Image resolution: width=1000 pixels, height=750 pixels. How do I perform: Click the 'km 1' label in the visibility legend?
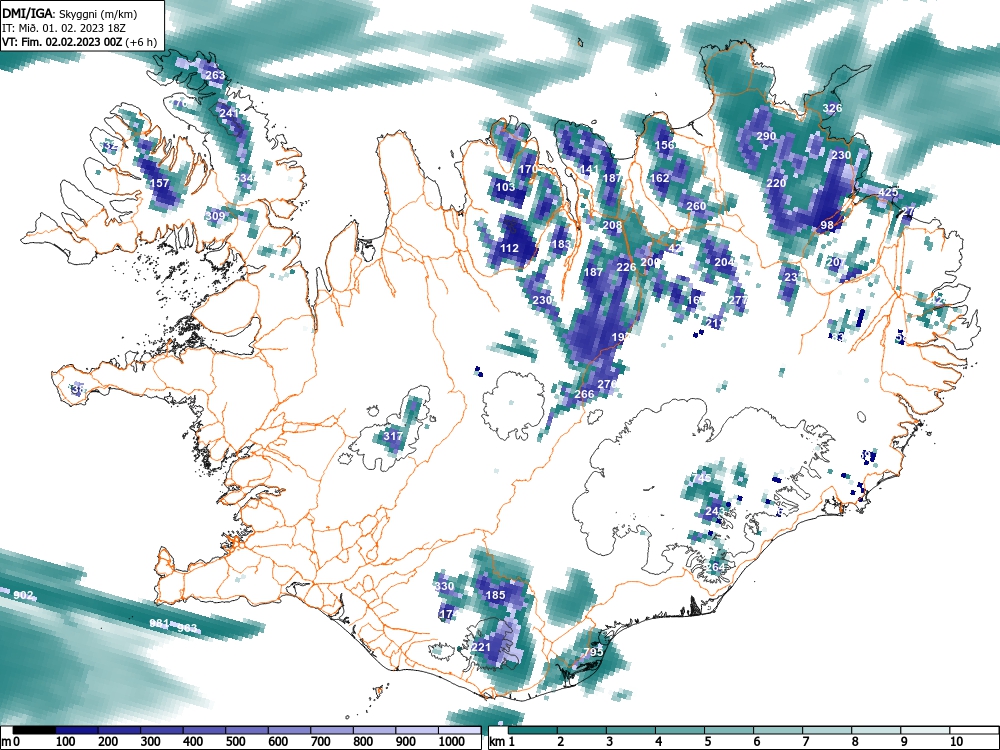(x=502, y=742)
